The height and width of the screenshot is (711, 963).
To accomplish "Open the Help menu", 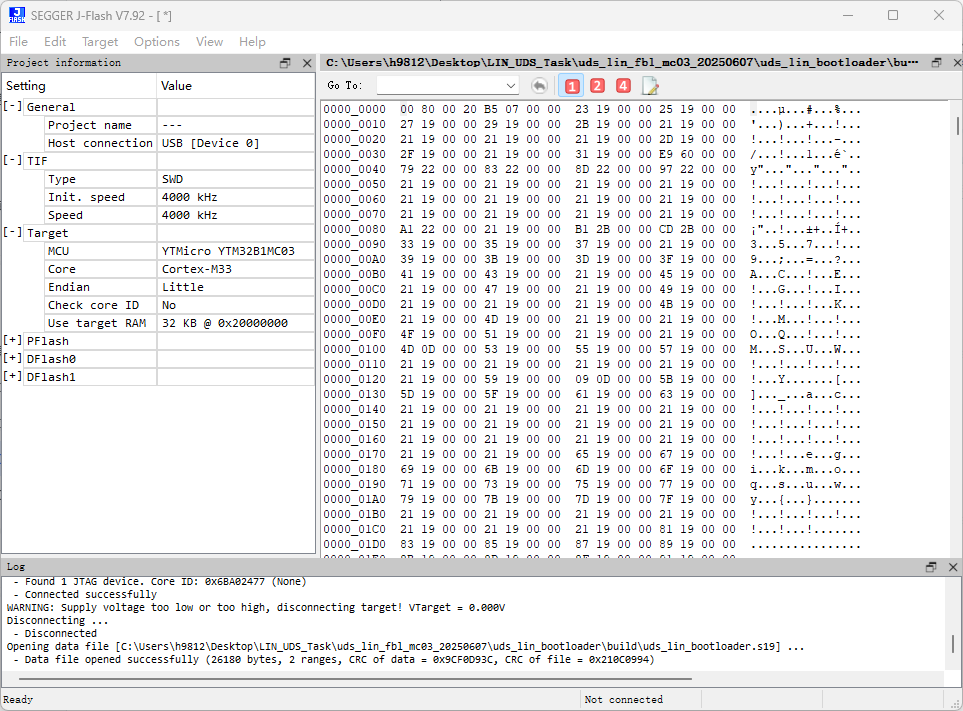I will (x=252, y=42).
